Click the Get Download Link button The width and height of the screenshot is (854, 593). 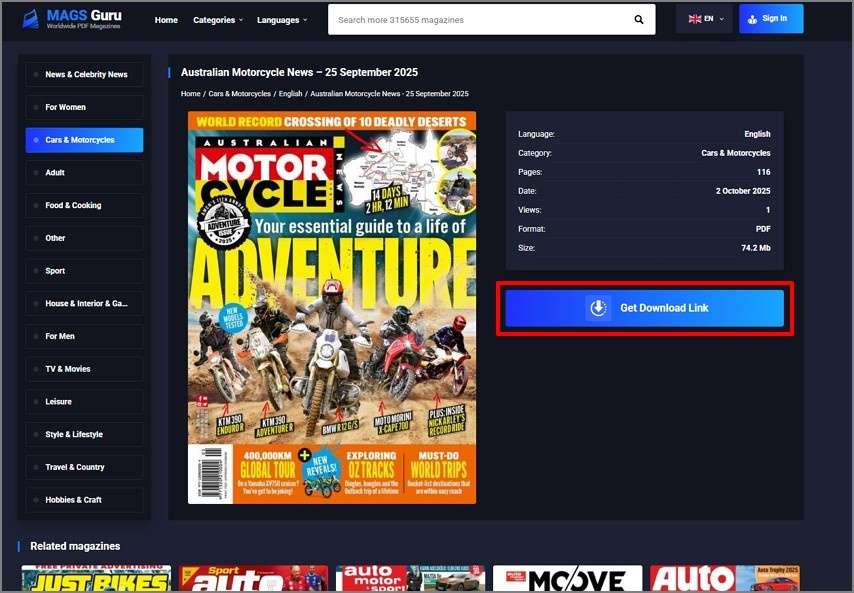pos(644,308)
